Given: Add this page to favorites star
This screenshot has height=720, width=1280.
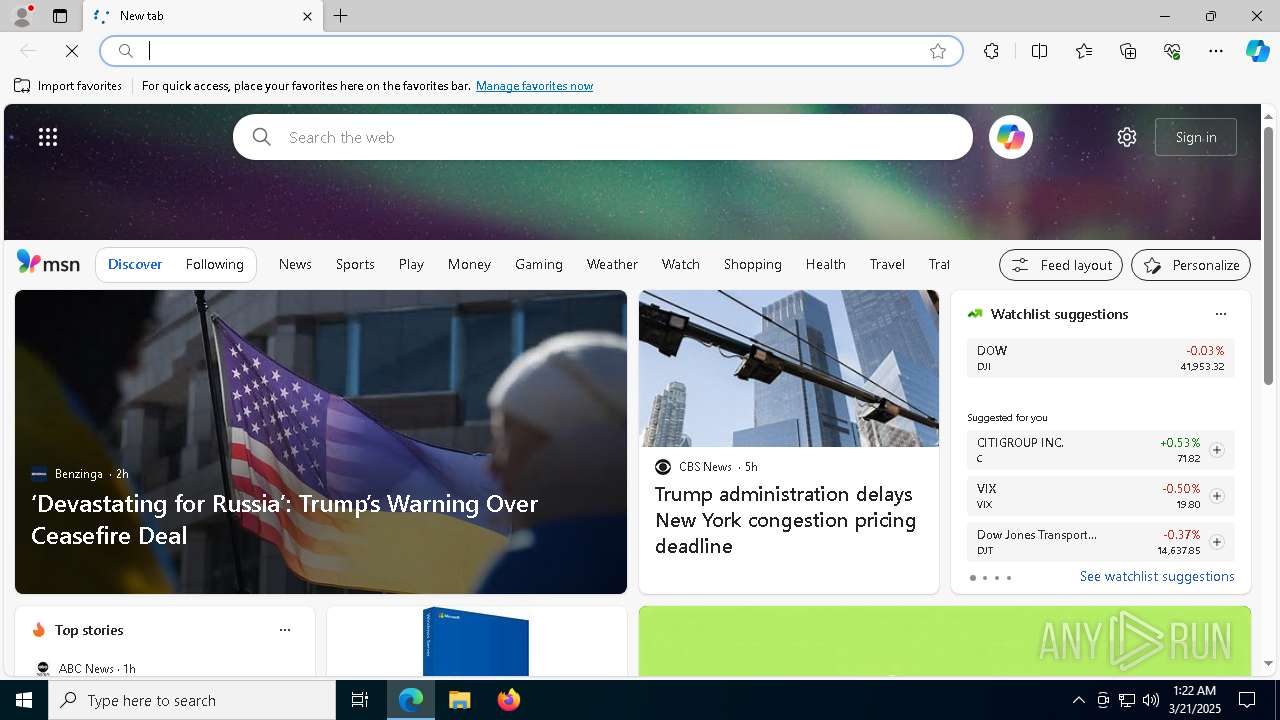Looking at the screenshot, I should point(938,51).
